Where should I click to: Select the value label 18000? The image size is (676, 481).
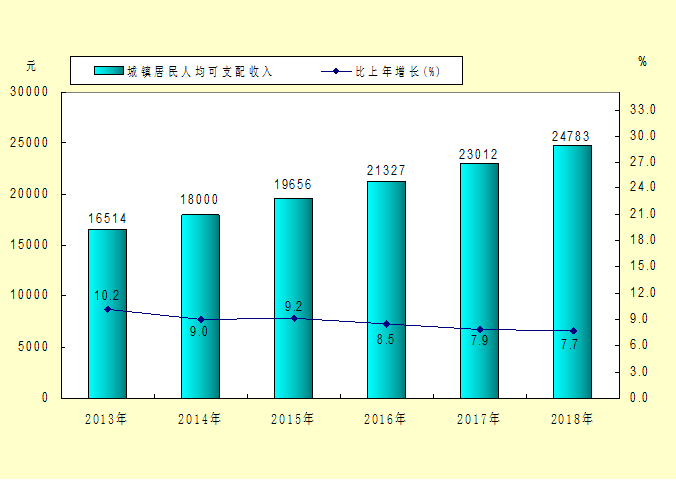199,199
